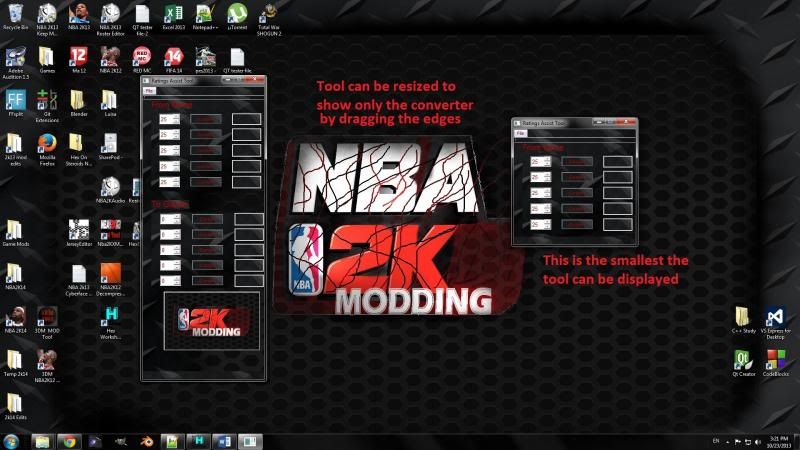Open the 3DM MOD Tool shortcut
This screenshot has height=450, width=800.
pos(47,323)
